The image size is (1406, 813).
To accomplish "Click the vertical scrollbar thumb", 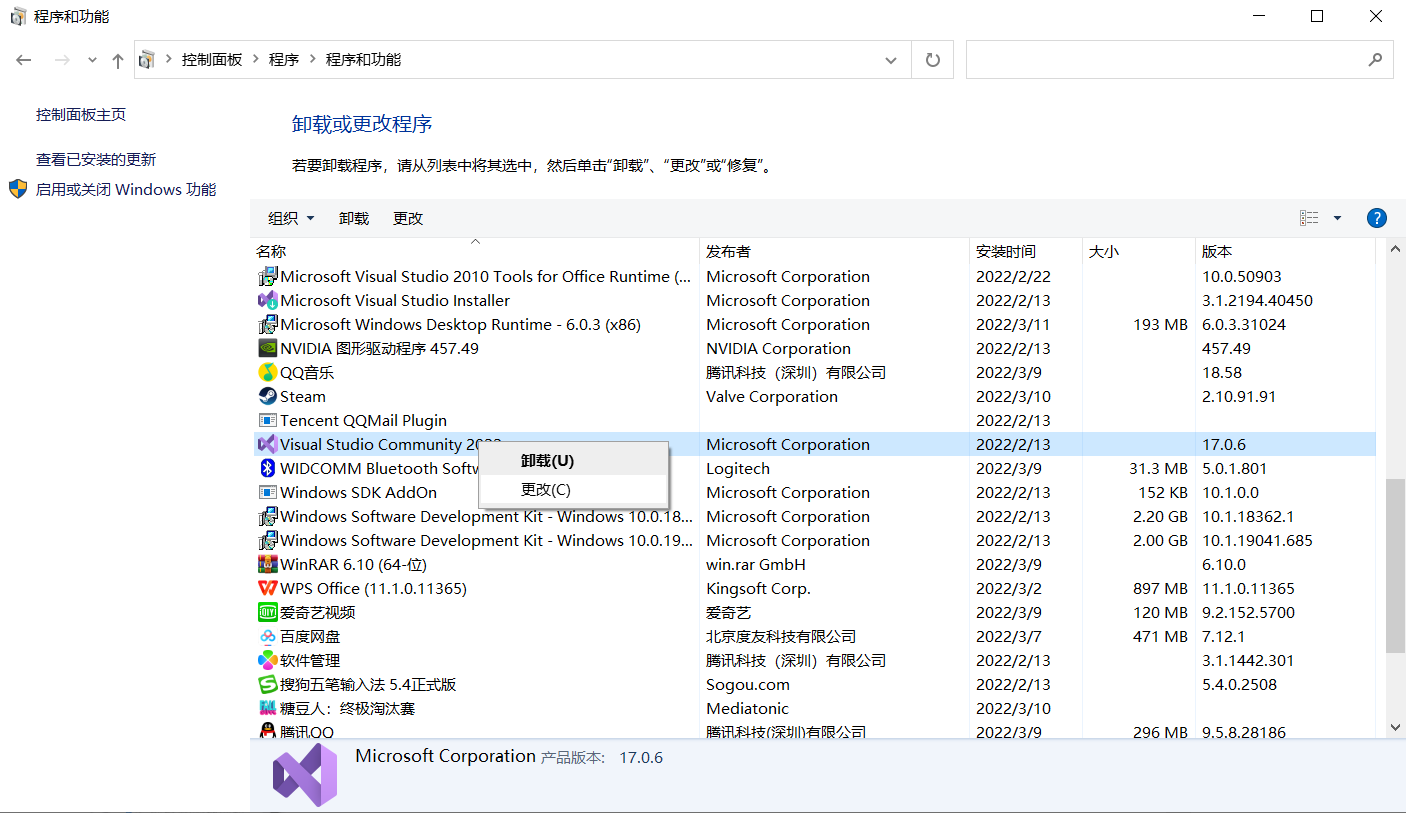I will click(1396, 566).
